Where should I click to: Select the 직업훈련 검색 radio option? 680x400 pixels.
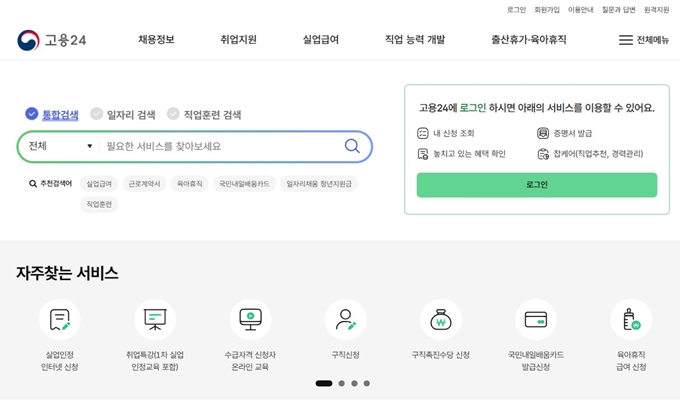point(173,114)
